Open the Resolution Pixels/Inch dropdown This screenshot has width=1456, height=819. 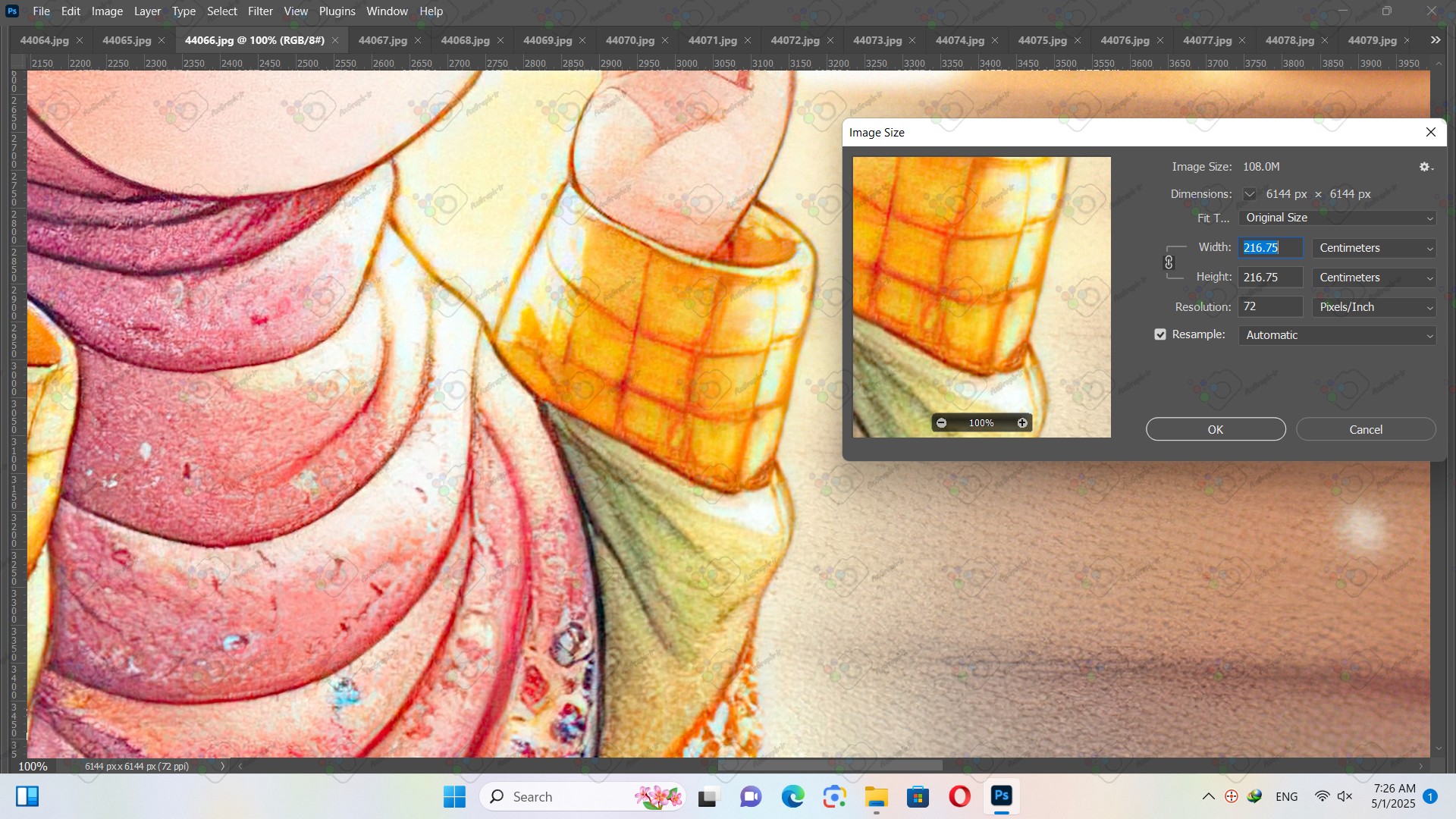click(x=1374, y=307)
